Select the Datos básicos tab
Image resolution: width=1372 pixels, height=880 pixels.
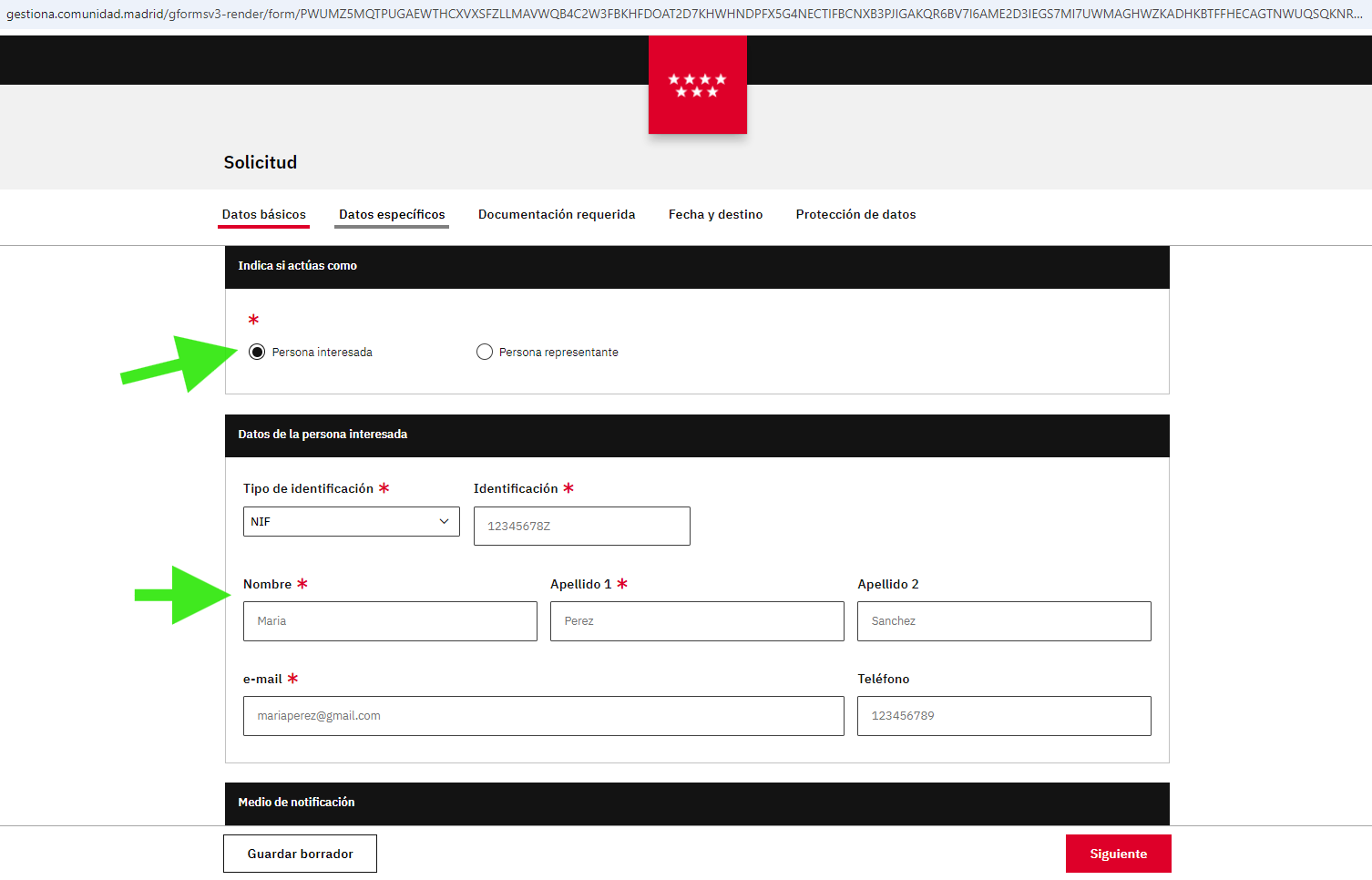coord(264,215)
